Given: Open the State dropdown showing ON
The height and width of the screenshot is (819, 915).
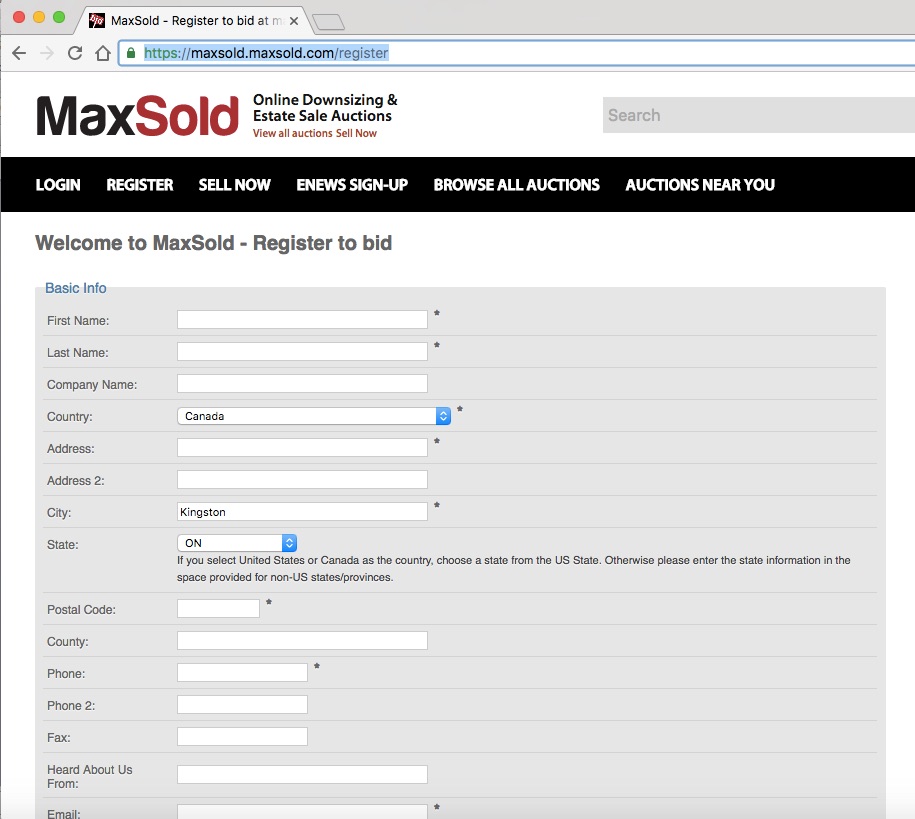Looking at the screenshot, I should click(x=237, y=543).
